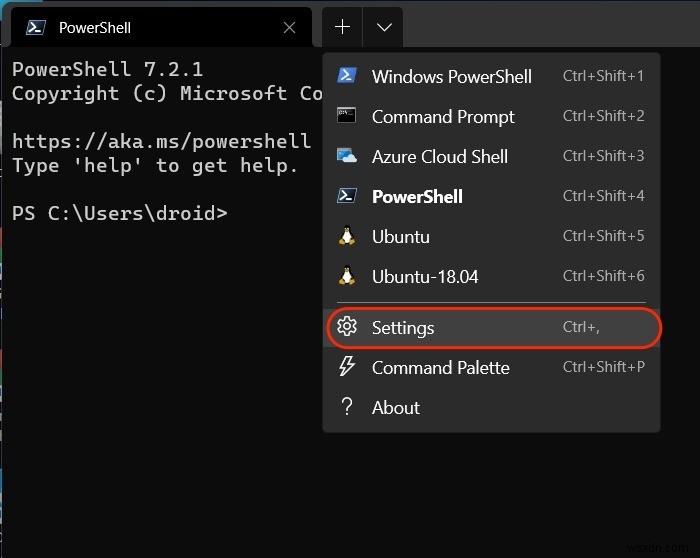This screenshot has height=558, width=700.
Task: Click the PS C:\Users\droid> prompt line
Action: [120, 213]
